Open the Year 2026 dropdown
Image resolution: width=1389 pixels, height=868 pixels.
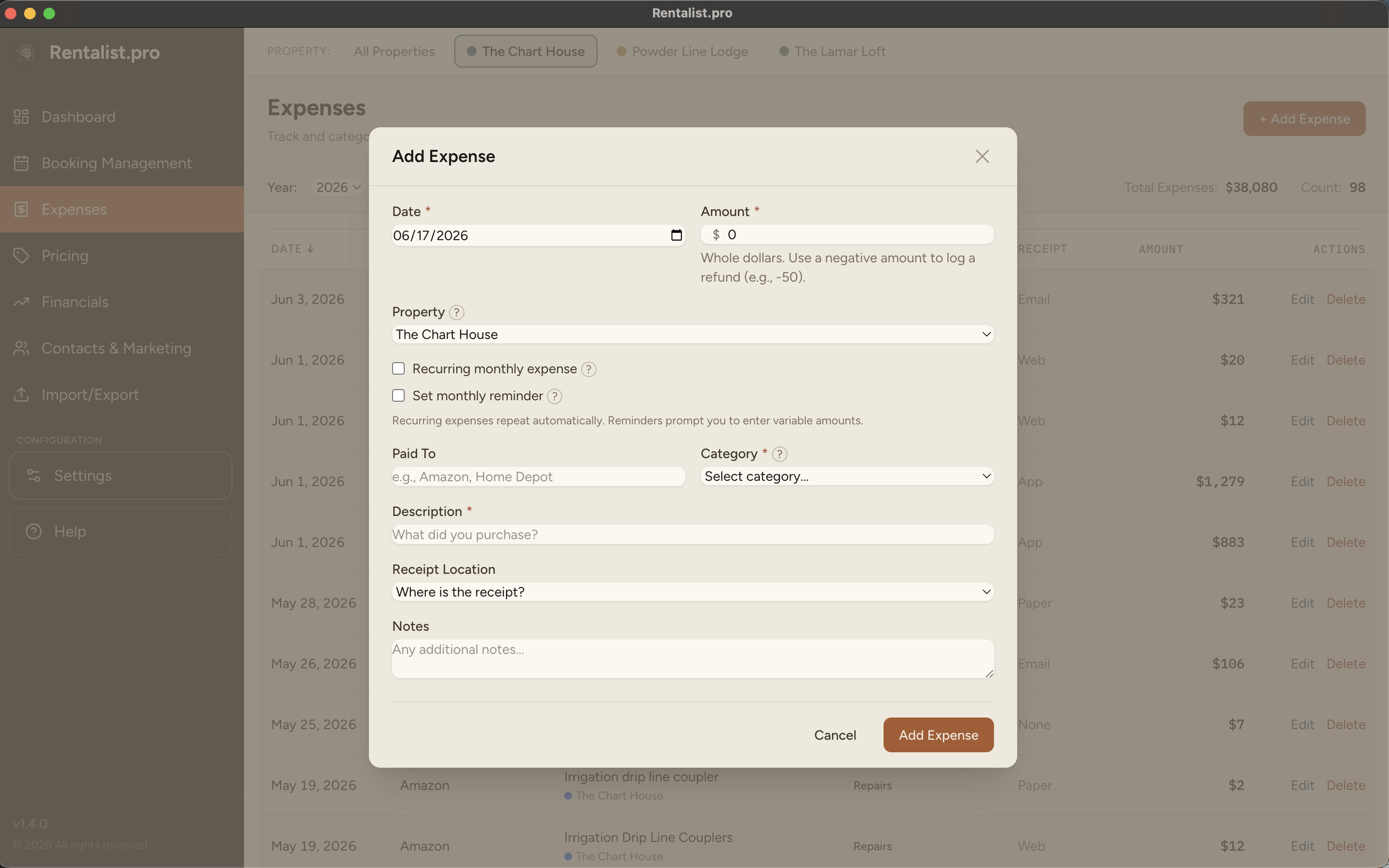[339, 187]
